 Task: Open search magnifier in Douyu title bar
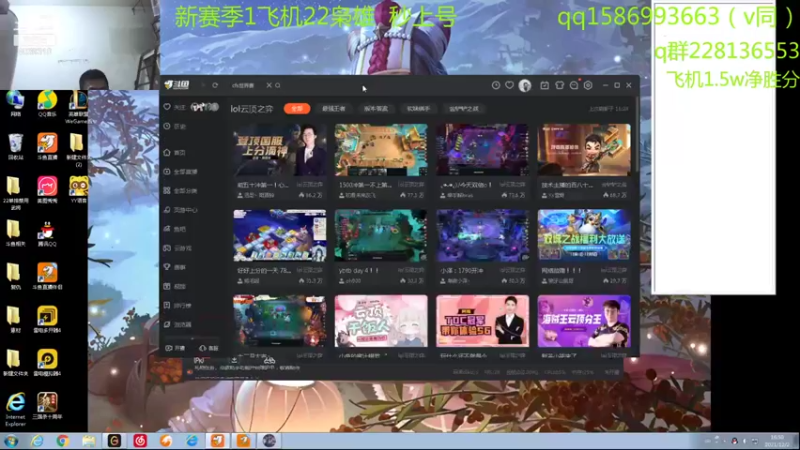[x=278, y=85]
